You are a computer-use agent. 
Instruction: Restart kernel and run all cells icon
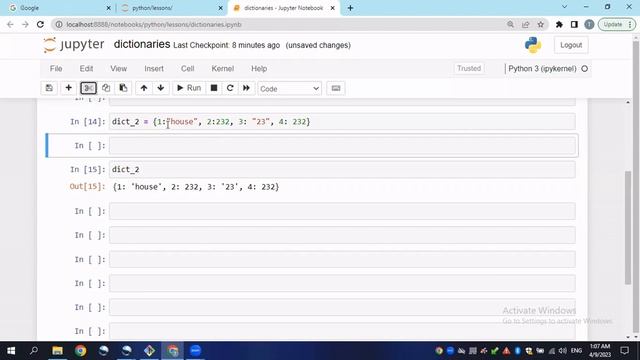point(246,88)
